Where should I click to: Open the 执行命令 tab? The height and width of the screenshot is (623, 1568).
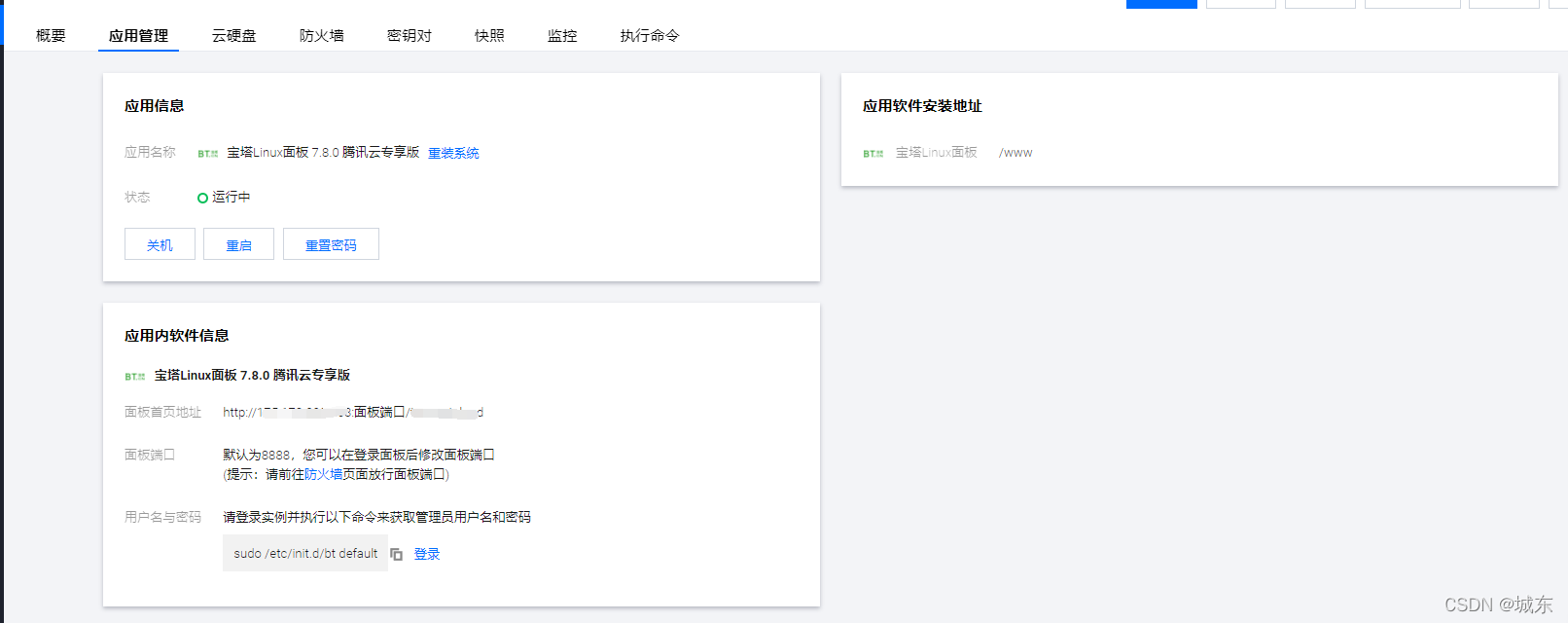pos(650,35)
